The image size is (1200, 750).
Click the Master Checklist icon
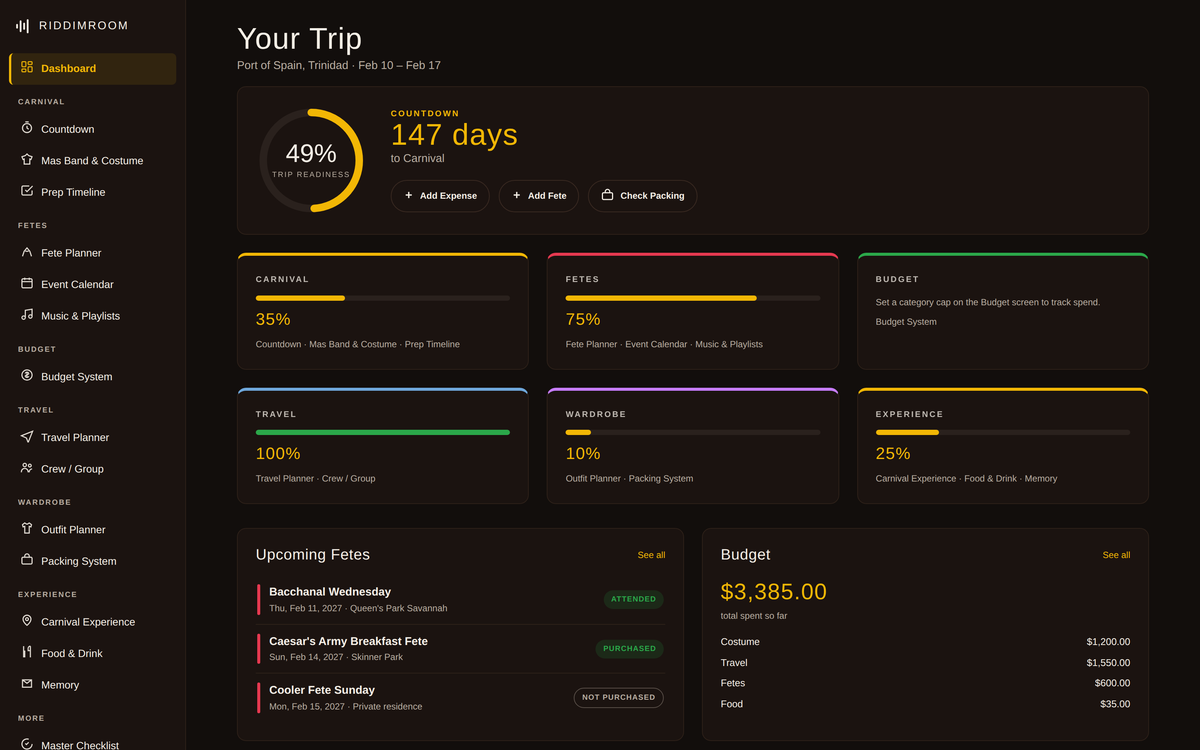(27, 744)
